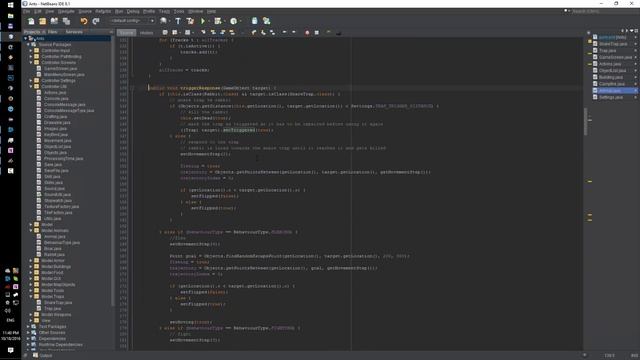640x360 pixels.
Task: Select Crafting.java in project tree
Action: click(55, 117)
